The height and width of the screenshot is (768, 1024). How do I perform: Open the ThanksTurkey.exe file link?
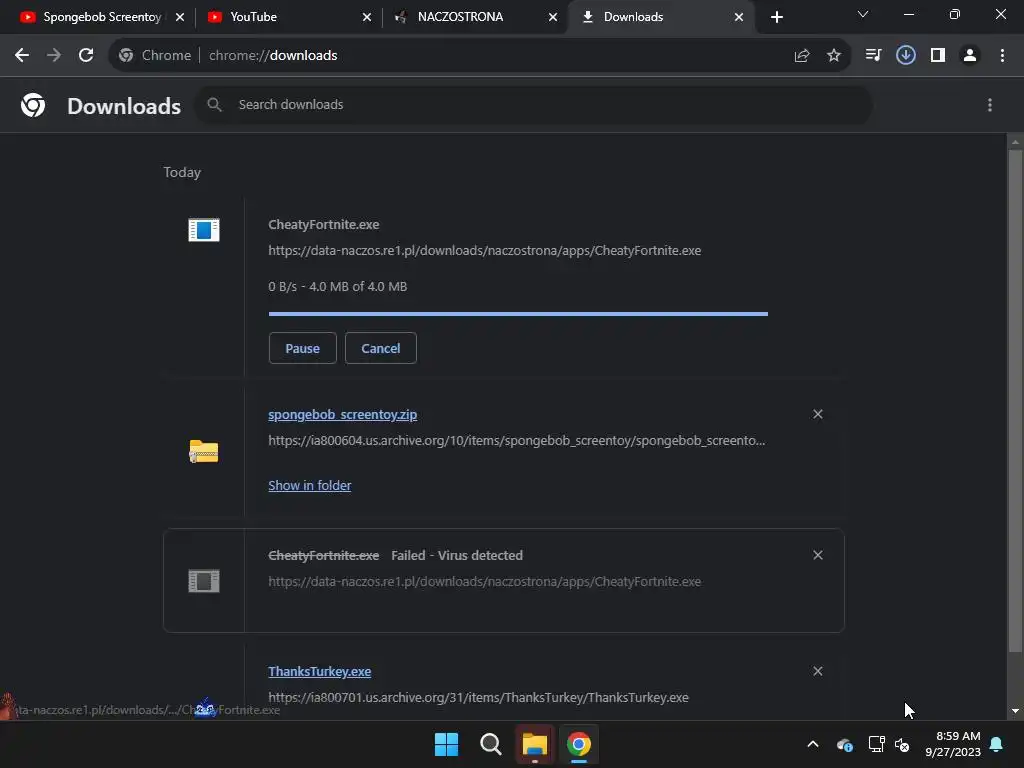[x=319, y=671]
